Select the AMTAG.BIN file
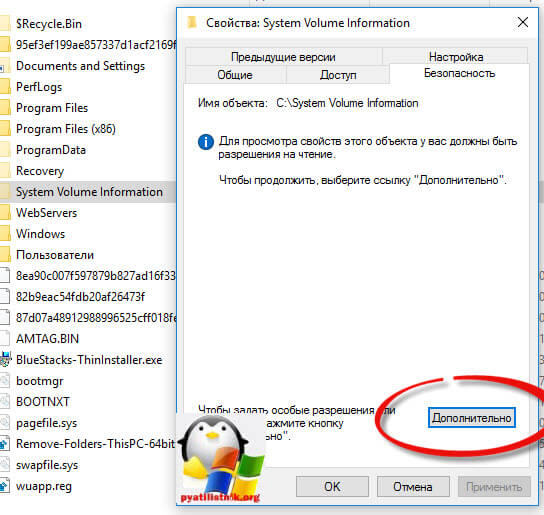The width and height of the screenshot is (544, 515). [x=48, y=339]
